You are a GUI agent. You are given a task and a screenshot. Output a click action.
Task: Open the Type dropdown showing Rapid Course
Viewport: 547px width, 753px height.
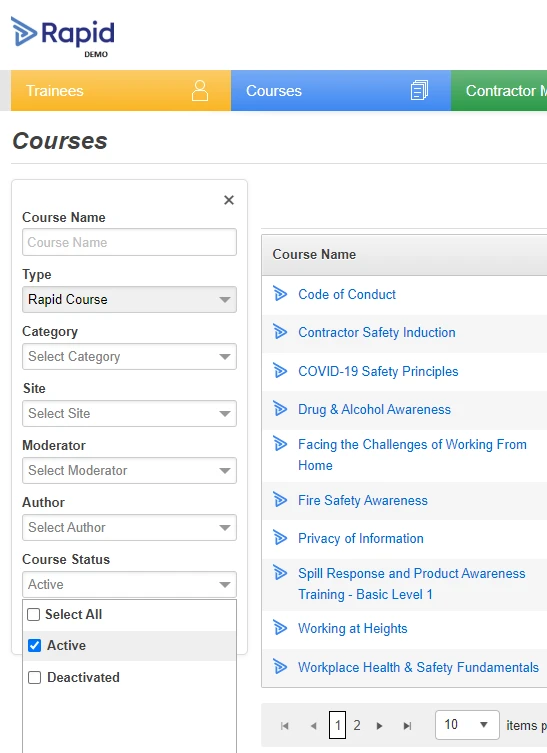(x=129, y=300)
